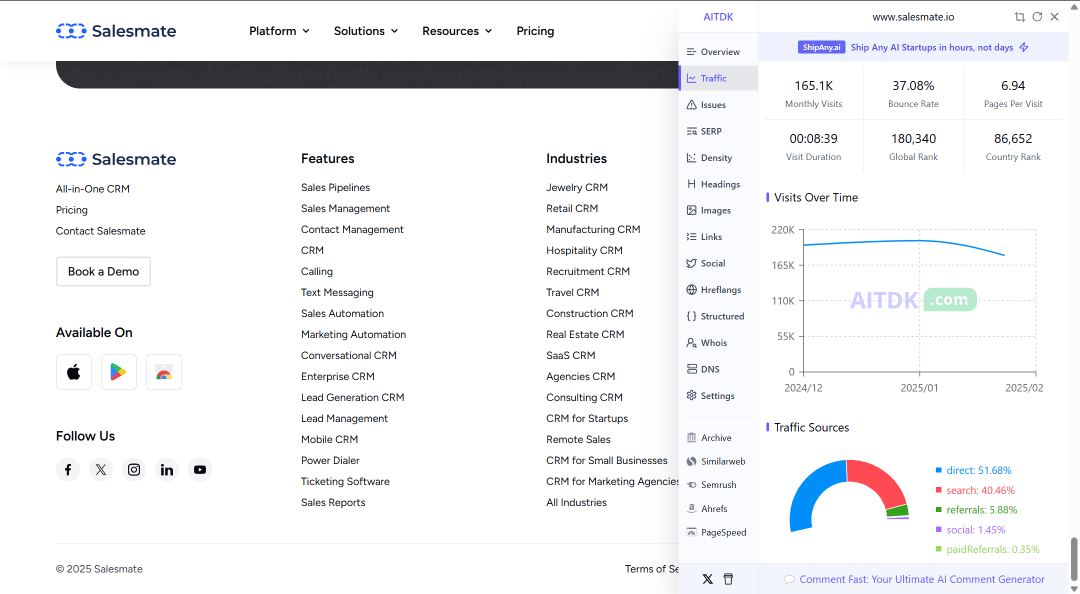The image size is (1080, 594).
Task: Open Pricing in the top navigation
Action: pos(535,31)
